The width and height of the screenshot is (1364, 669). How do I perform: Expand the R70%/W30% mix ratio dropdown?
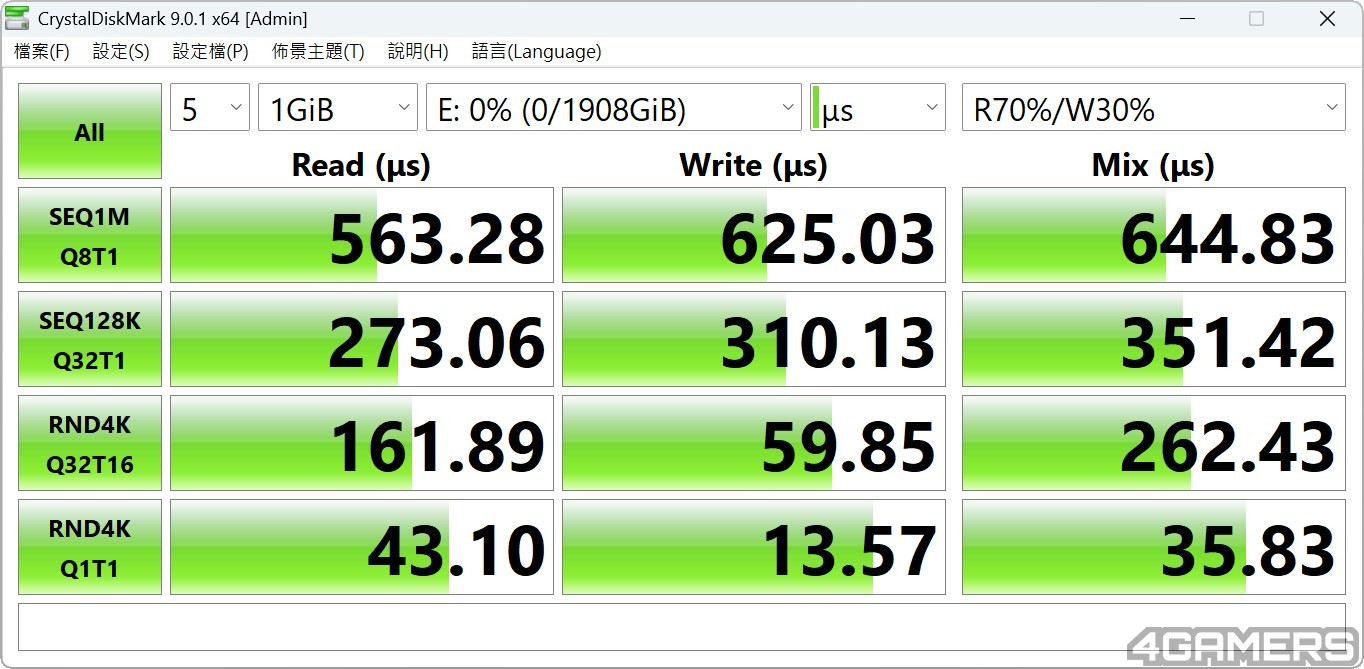point(1153,108)
